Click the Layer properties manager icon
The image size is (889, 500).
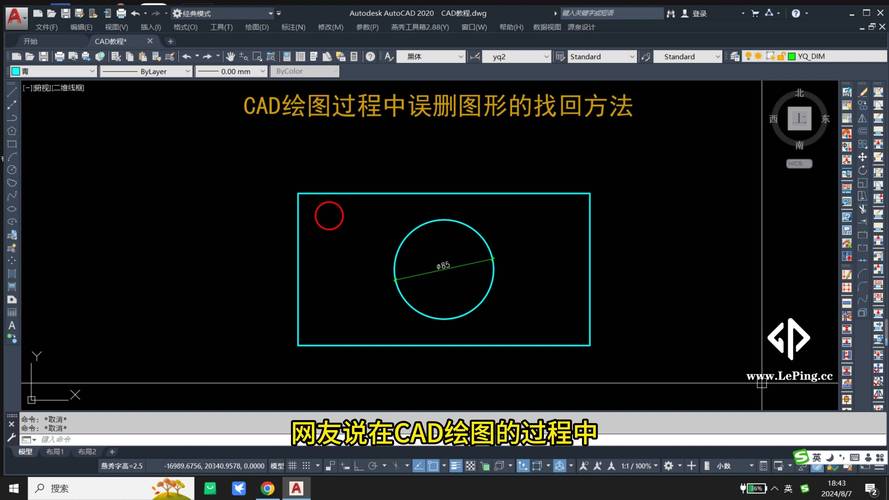coord(735,57)
